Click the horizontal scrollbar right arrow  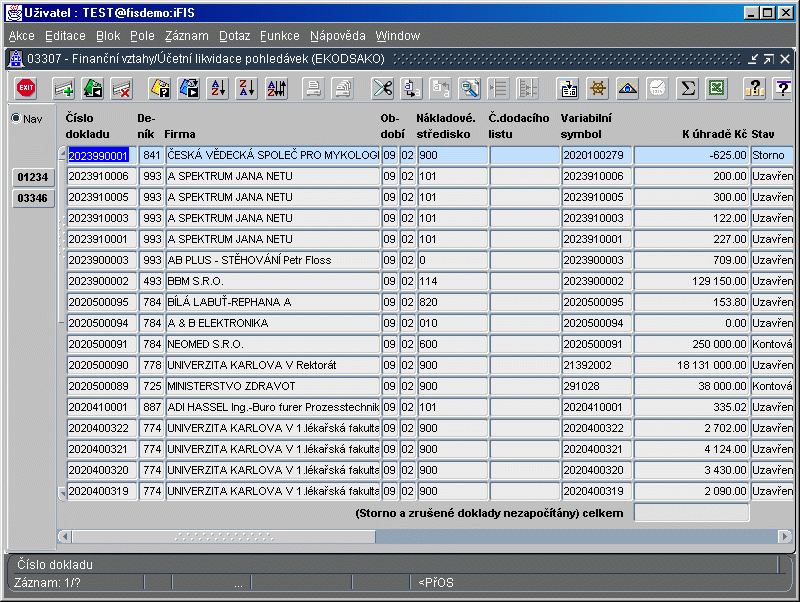point(785,536)
